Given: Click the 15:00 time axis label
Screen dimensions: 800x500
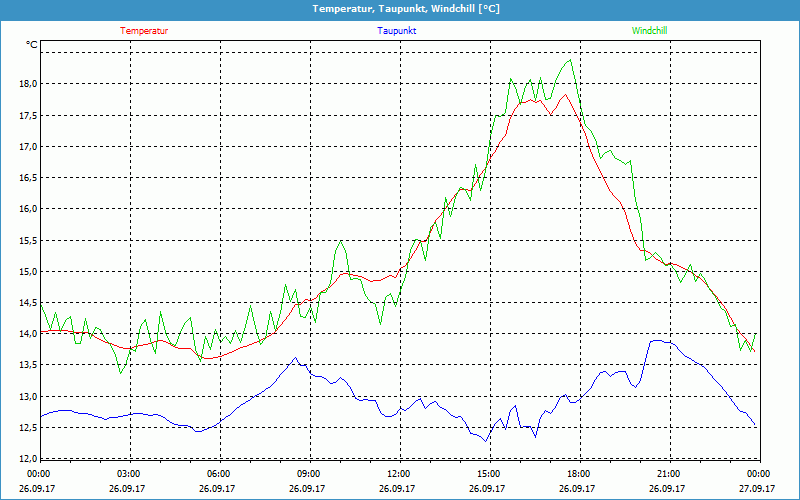Looking at the screenshot, I should point(488,474).
